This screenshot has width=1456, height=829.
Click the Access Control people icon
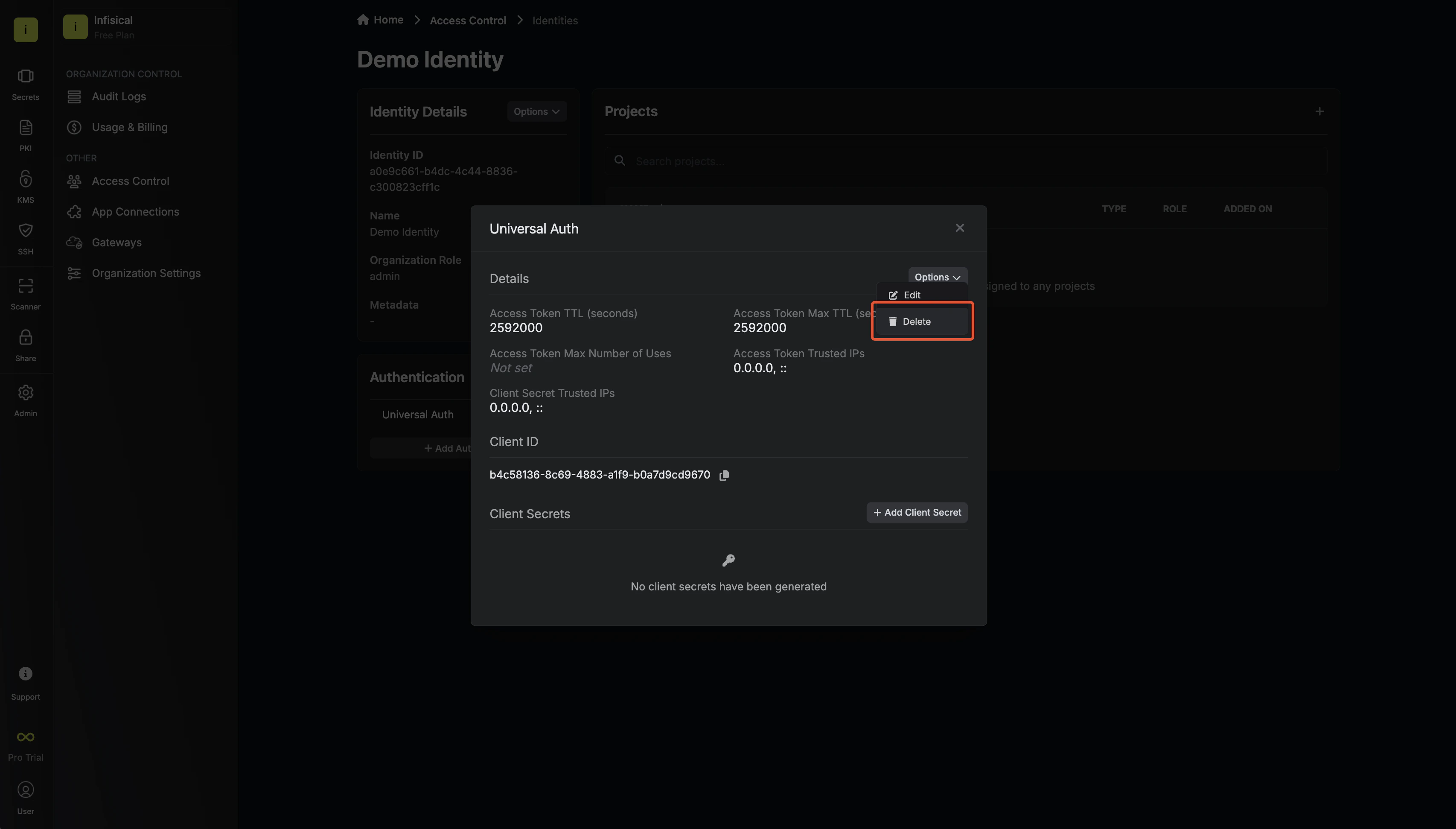point(74,181)
